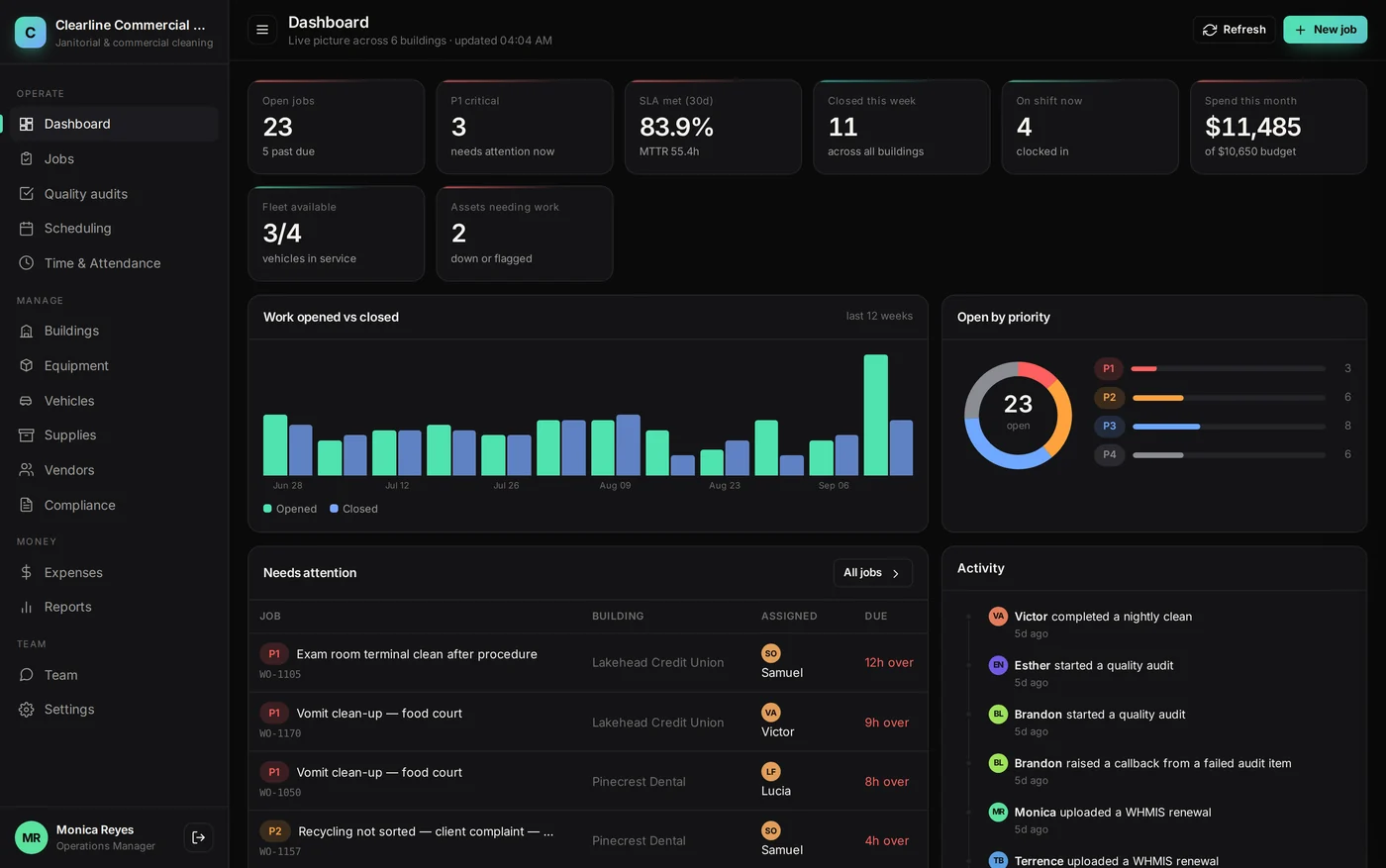
Task: Click the Vehicles car icon
Action: coord(27,401)
